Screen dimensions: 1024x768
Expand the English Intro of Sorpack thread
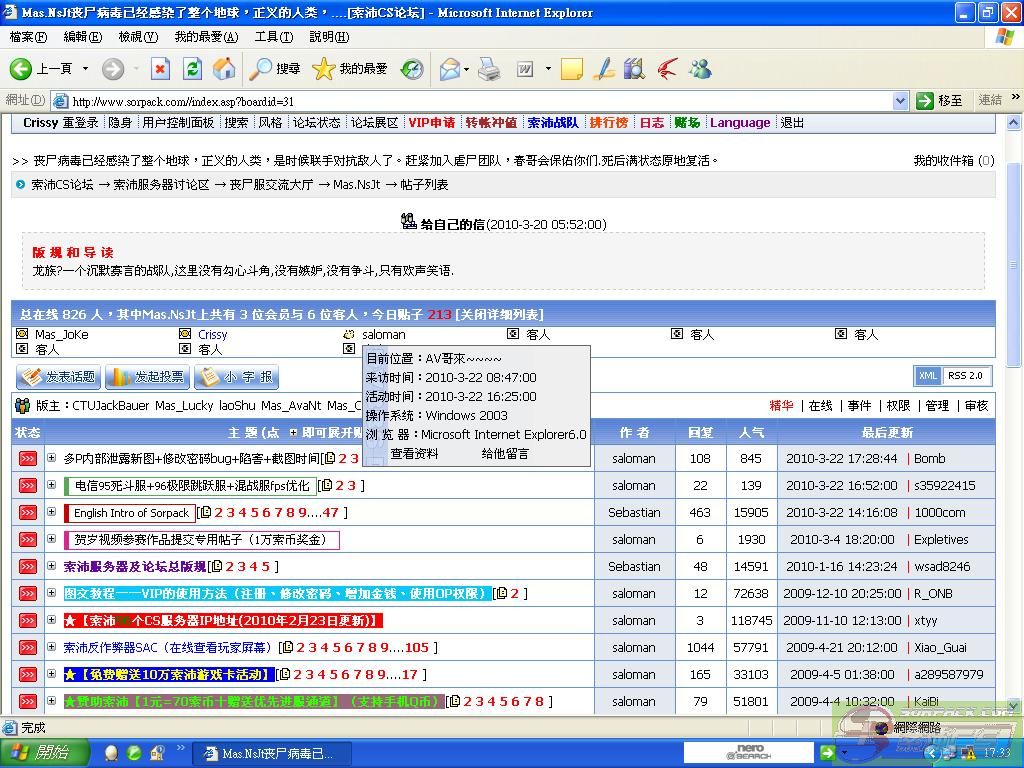(x=52, y=512)
